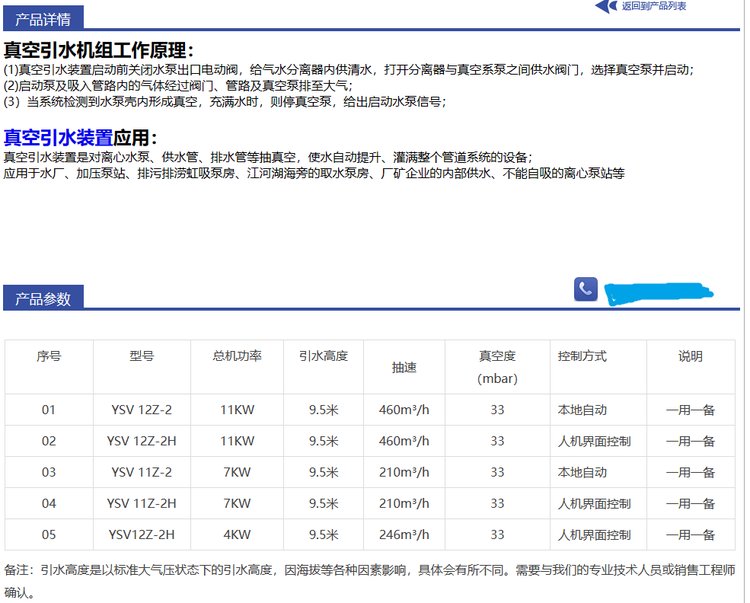
Task: Click model YSV 12Z-2 in row 01
Action: pyautogui.click(x=141, y=410)
